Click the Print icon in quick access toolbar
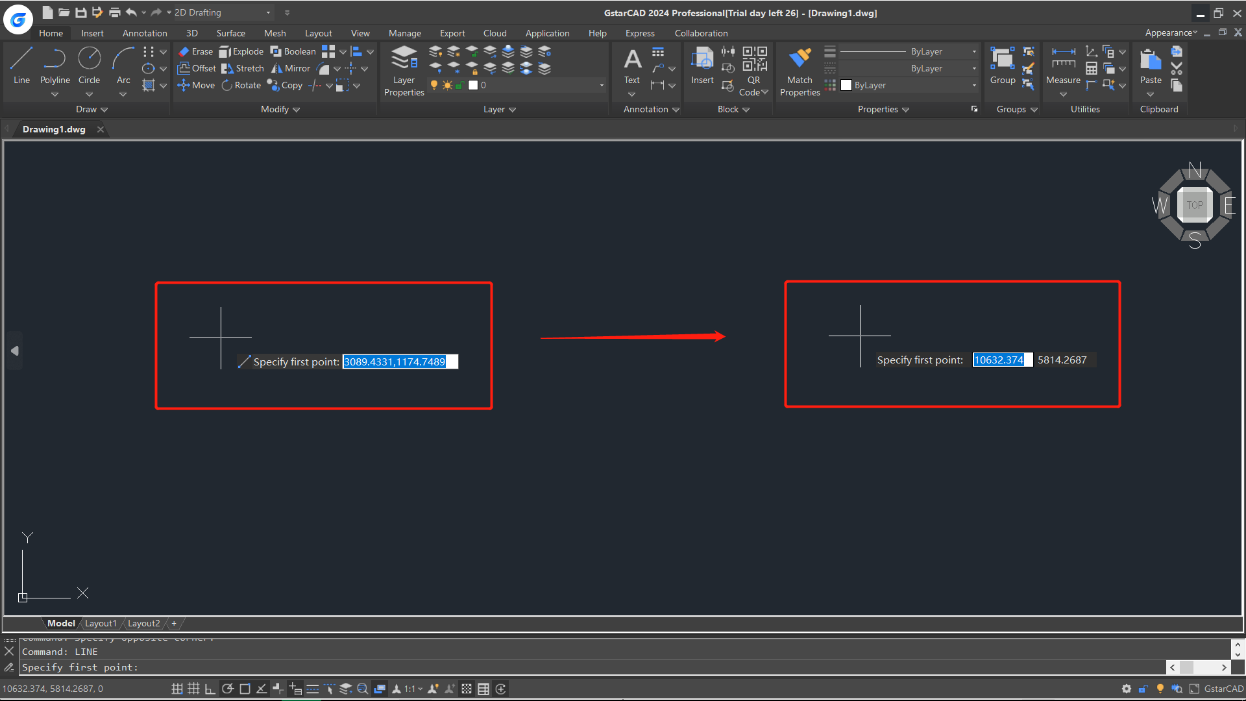The width and height of the screenshot is (1246, 701). [x=114, y=13]
